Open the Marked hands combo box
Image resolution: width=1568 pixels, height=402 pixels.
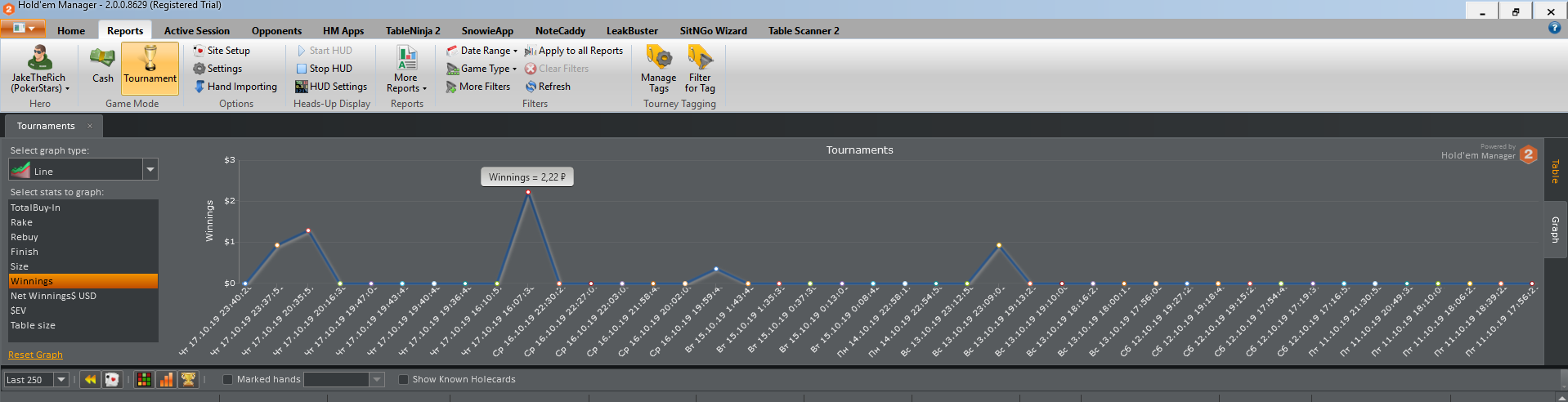(x=343, y=379)
